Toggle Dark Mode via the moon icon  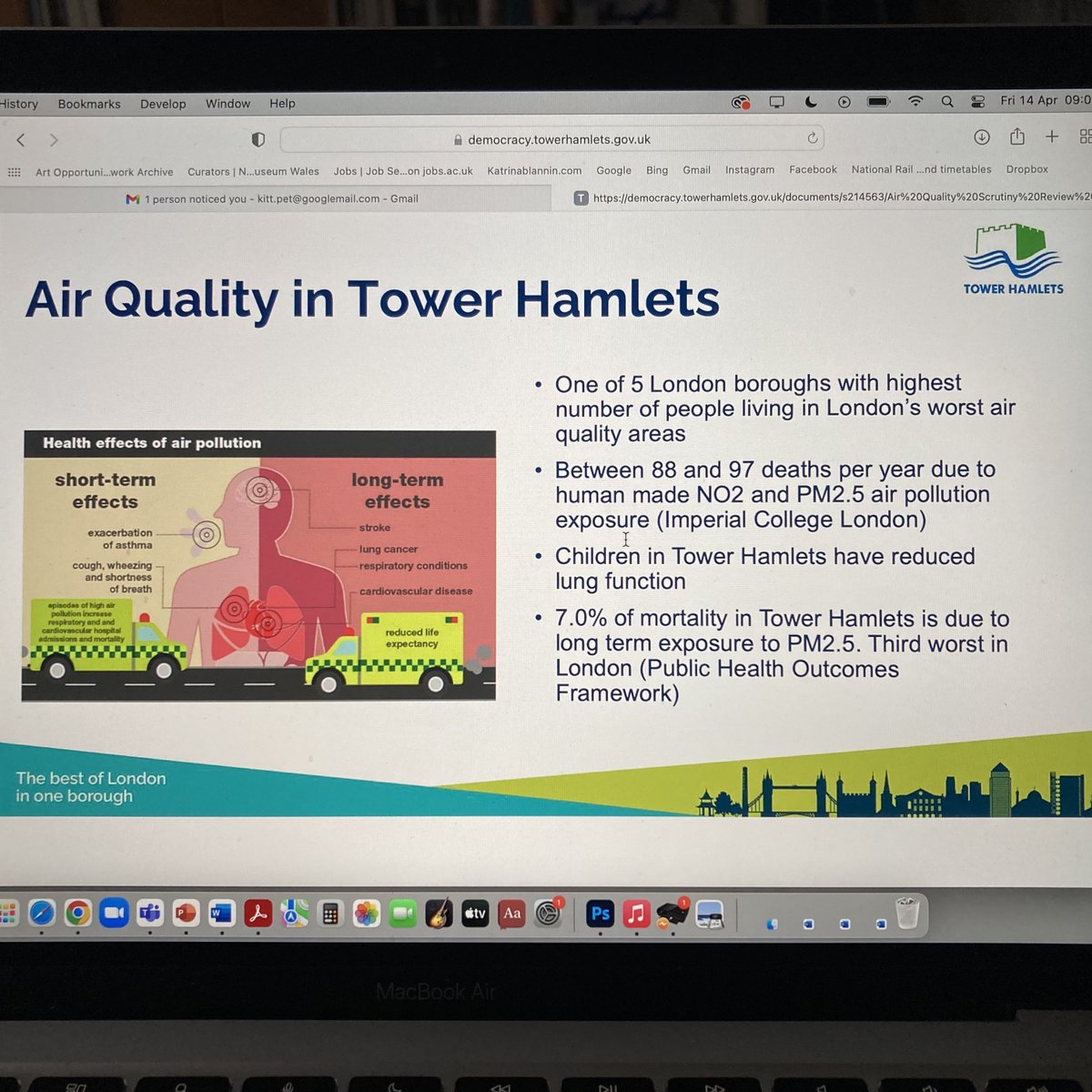[809, 100]
